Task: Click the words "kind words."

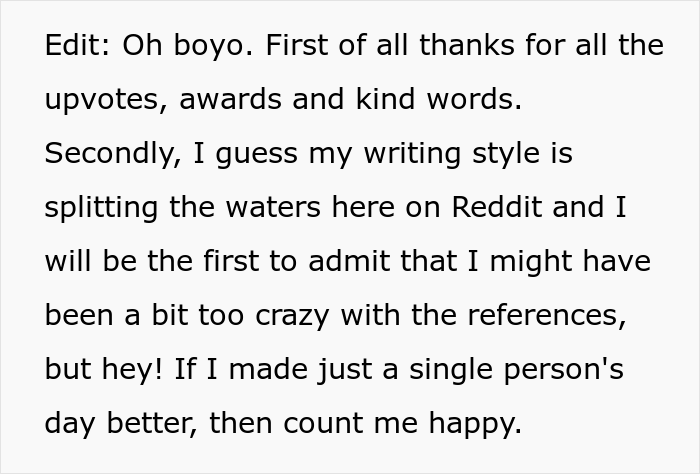Action: [439, 98]
